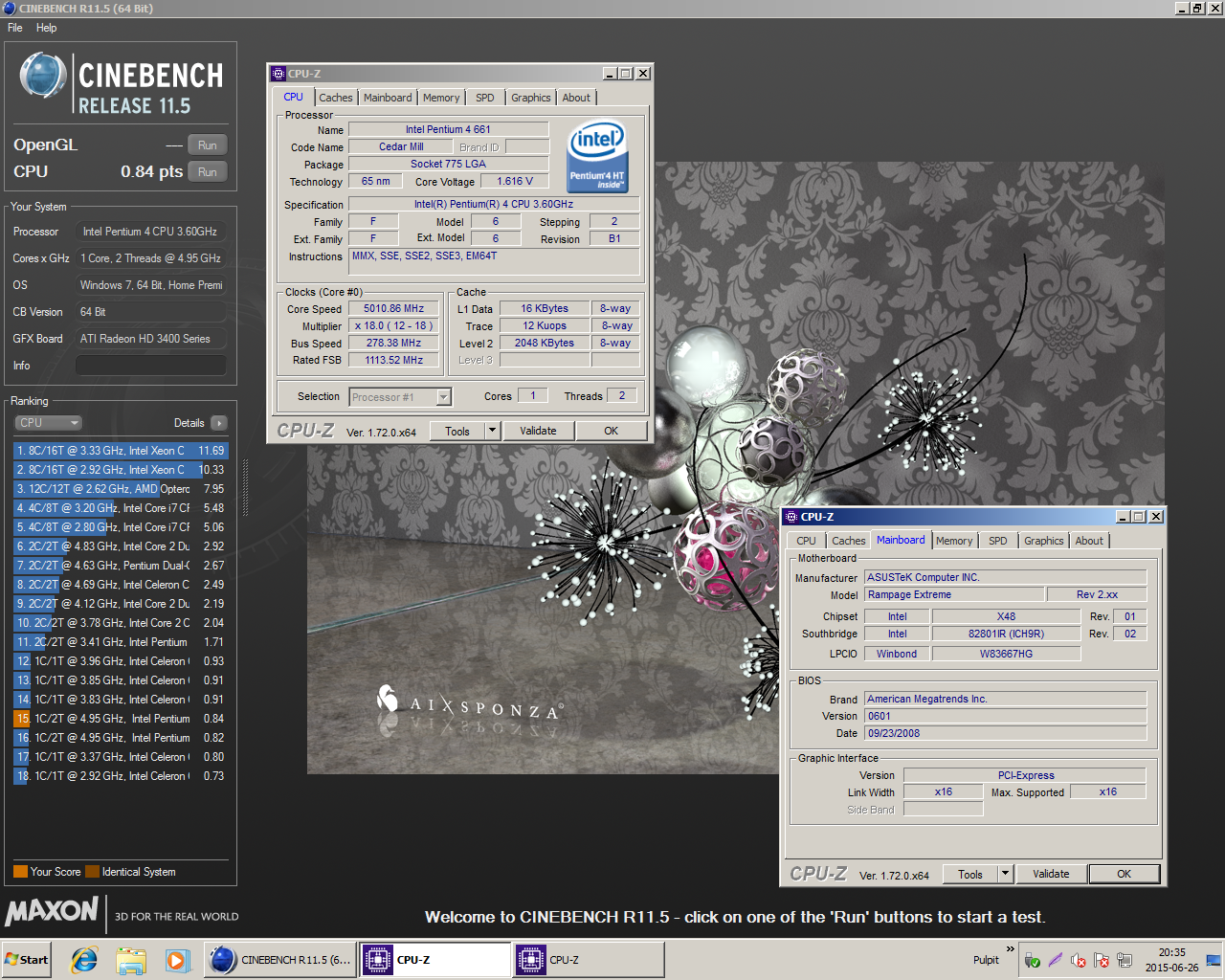Screen dimensions: 1225x980
Task: Open the Help menu in Cinebench
Action: [47, 28]
